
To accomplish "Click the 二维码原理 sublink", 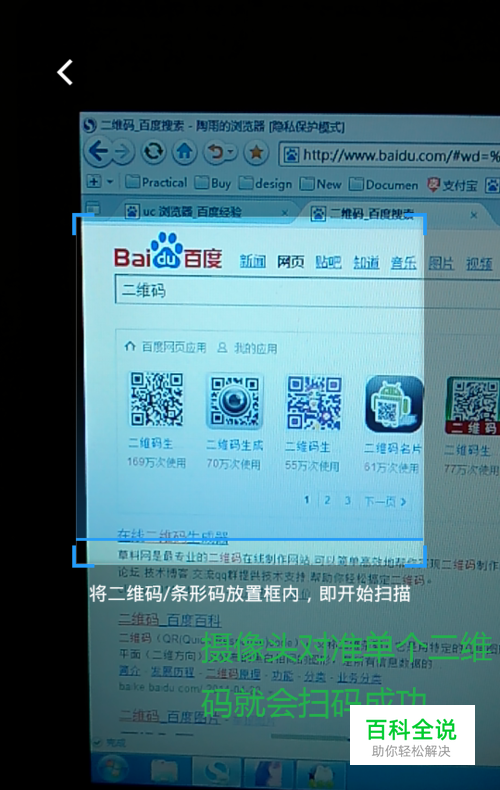I will 233,674.
